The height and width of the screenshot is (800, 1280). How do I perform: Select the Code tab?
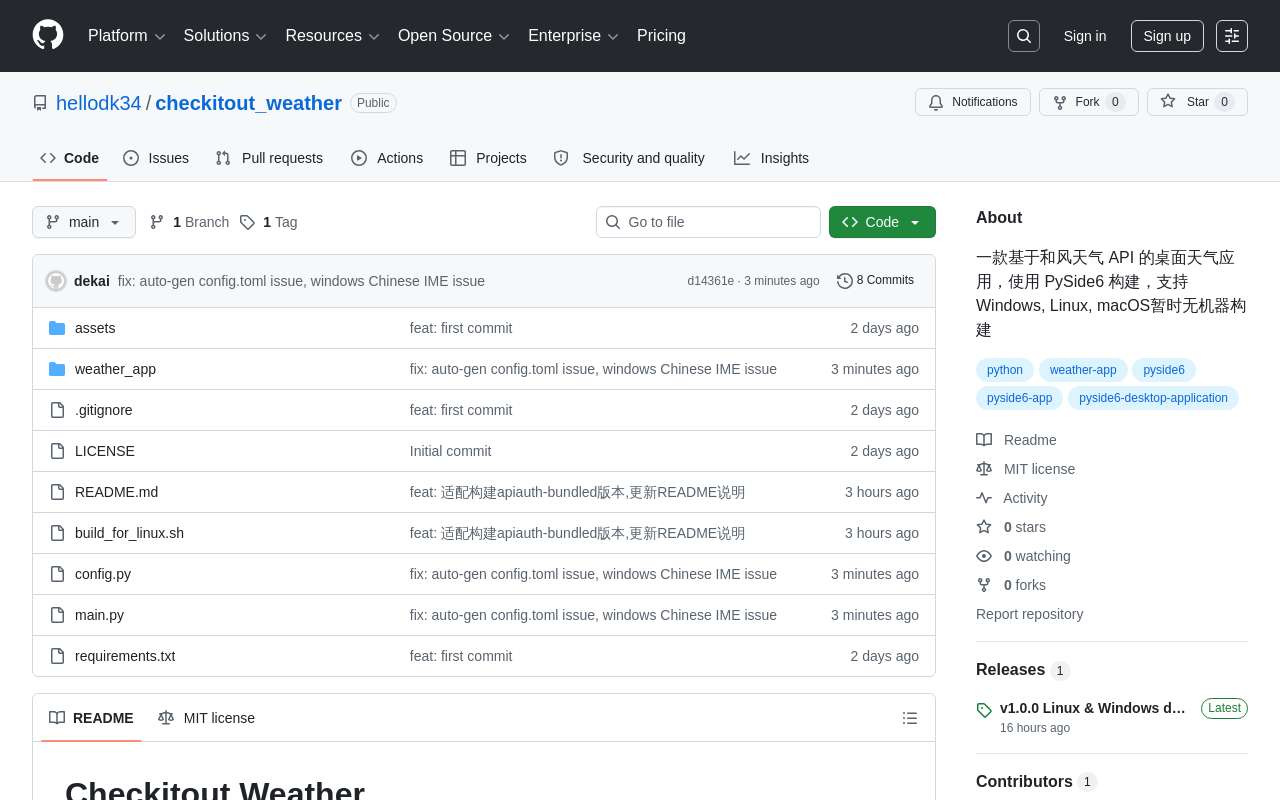[70, 158]
